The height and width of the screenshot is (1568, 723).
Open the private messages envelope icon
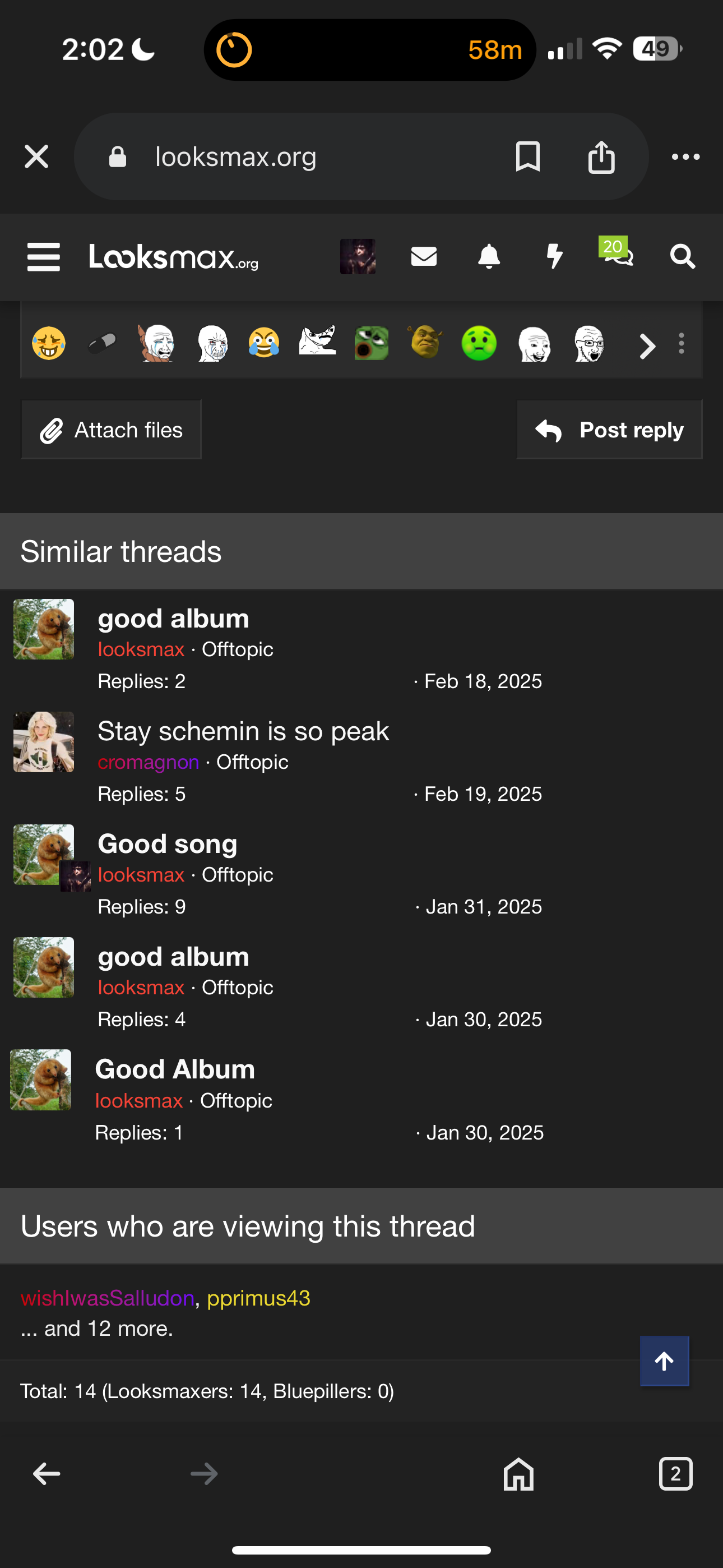tap(424, 257)
